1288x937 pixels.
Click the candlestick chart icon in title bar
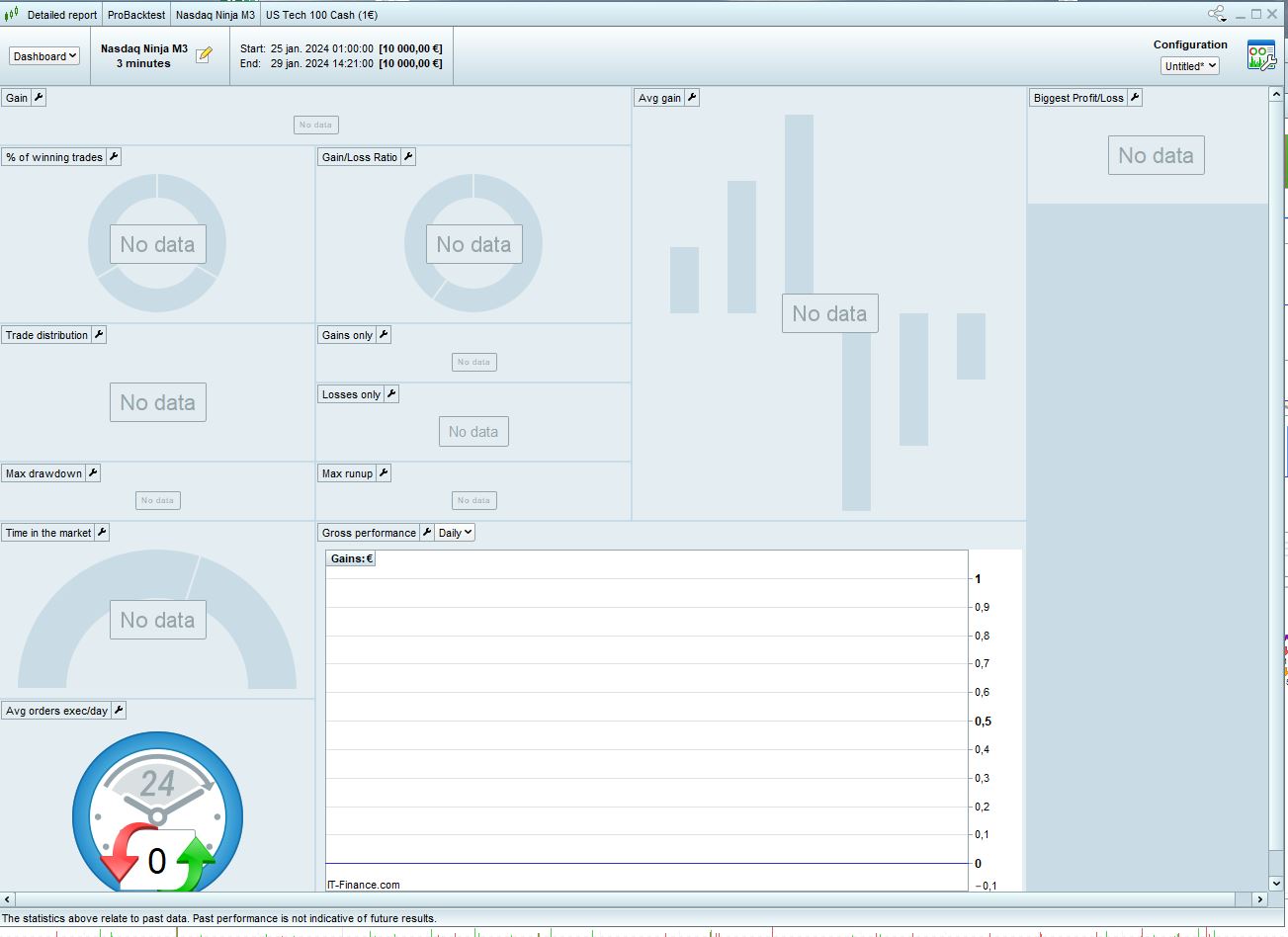point(12,15)
